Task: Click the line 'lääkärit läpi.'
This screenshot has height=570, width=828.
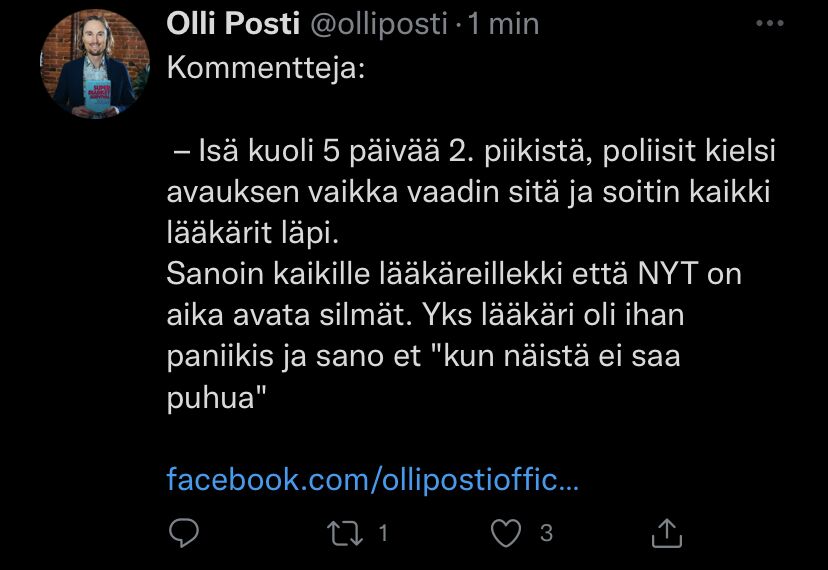Action: [253, 234]
